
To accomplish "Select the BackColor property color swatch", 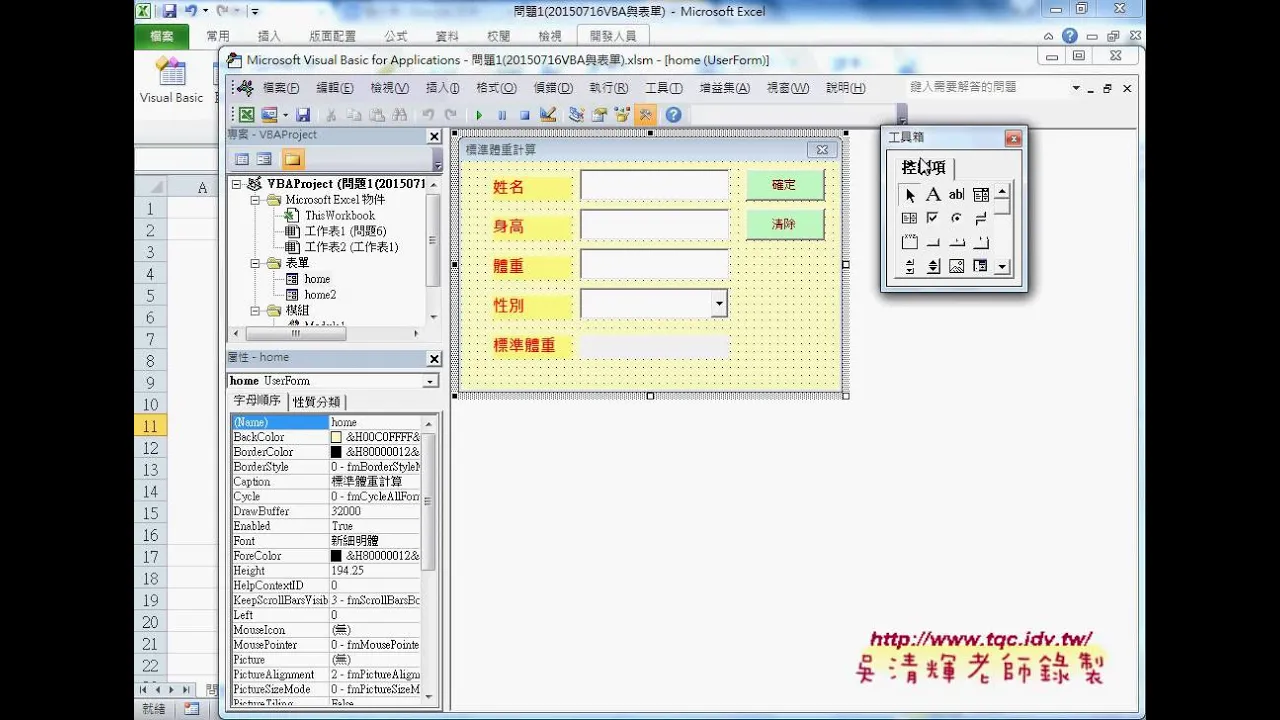I will pyautogui.click(x=336, y=437).
